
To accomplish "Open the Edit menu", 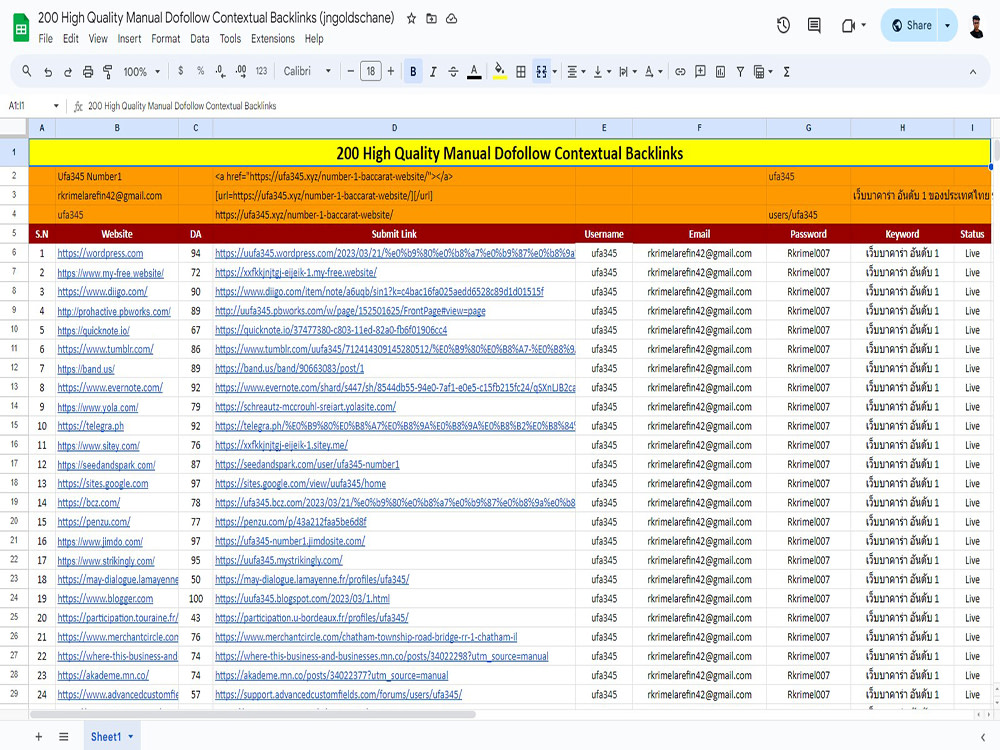I will click(70, 39).
